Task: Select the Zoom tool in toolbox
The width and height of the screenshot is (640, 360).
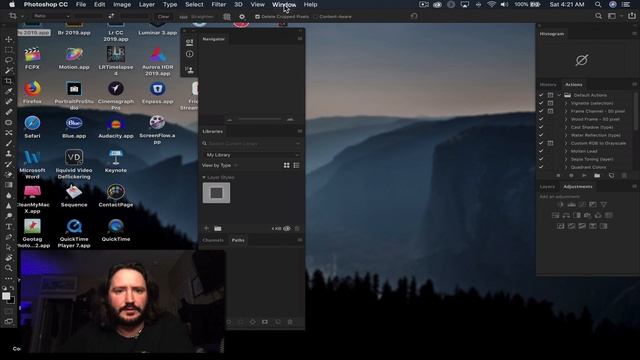Action: click(x=9, y=268)
